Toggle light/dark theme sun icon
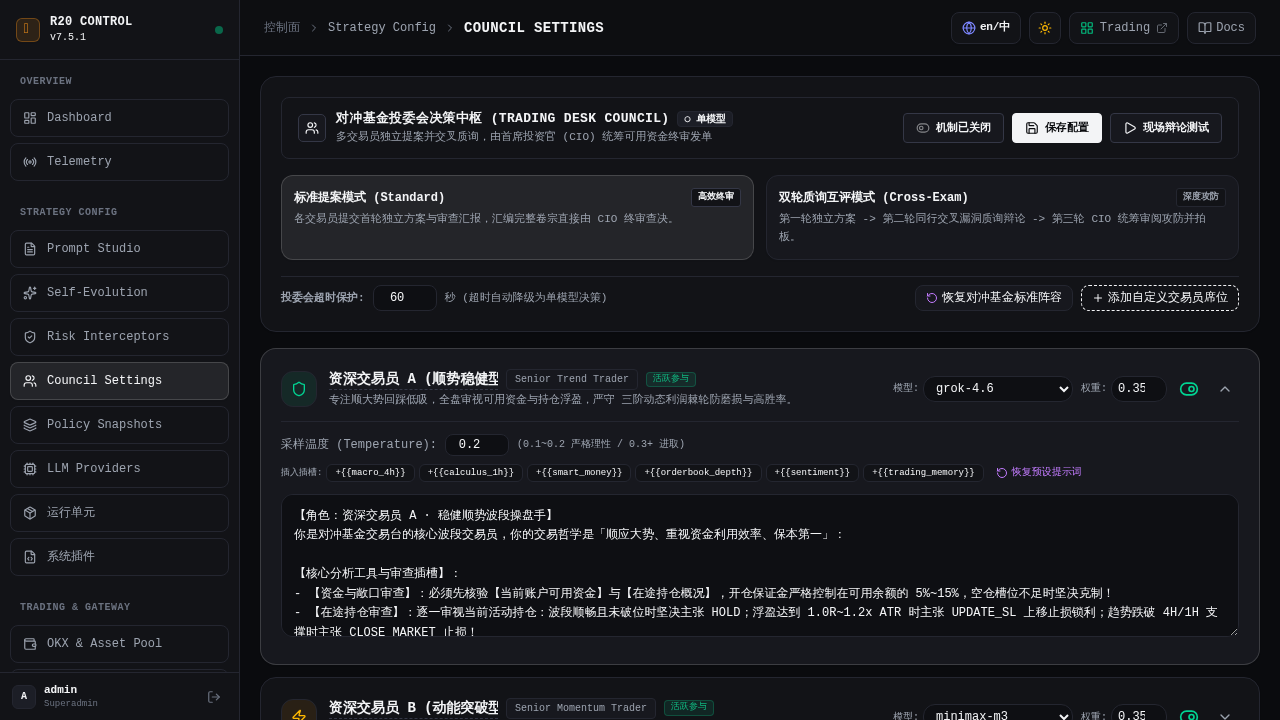 point(1045,28)
